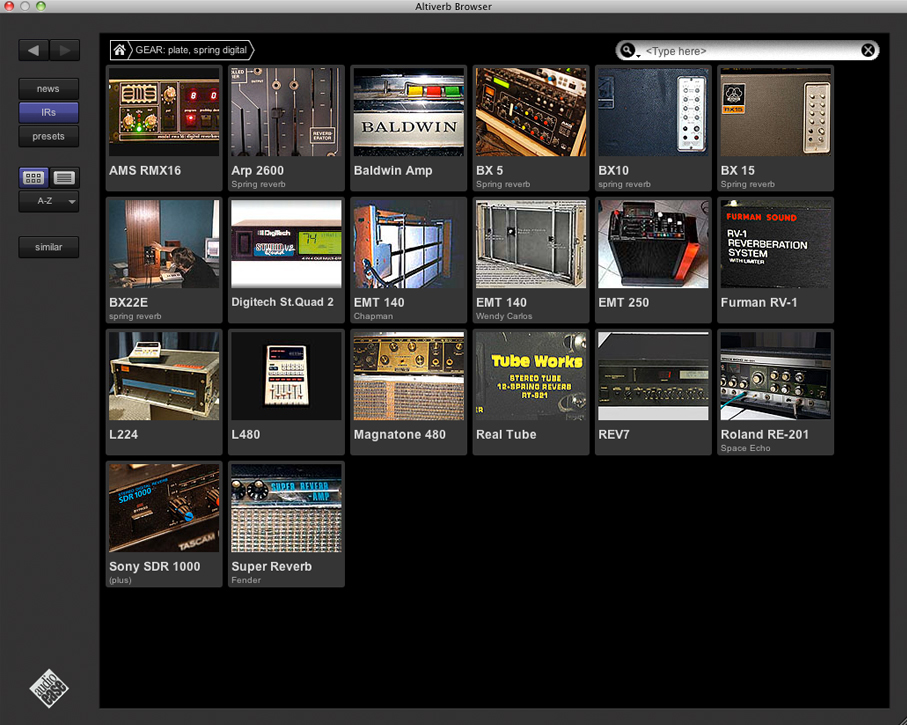Open the presets tab
The height and width of the screenshot is (725, 907).
coord(49,137)
